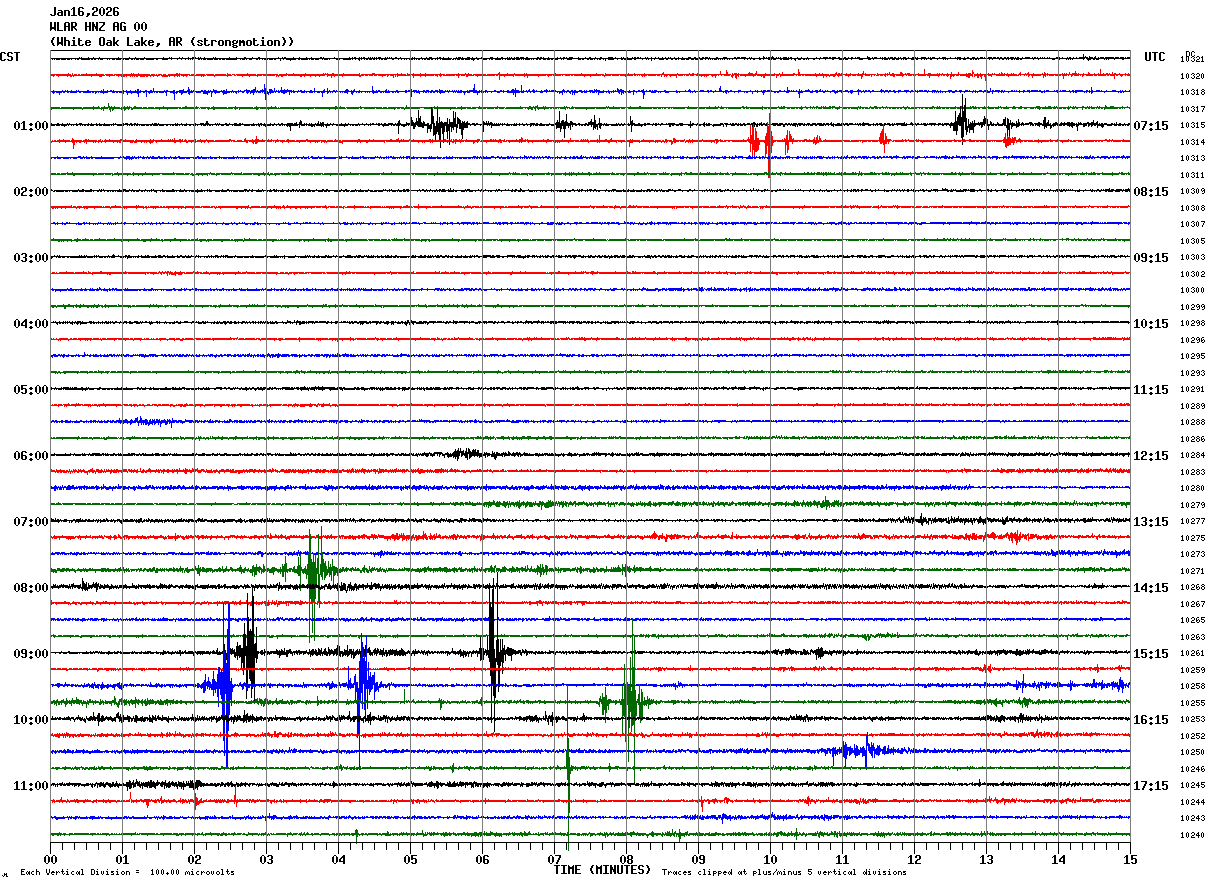Click the green waveform burst near minute 8
Viewport: 1210px width, 886px height.
coord(630,700)
